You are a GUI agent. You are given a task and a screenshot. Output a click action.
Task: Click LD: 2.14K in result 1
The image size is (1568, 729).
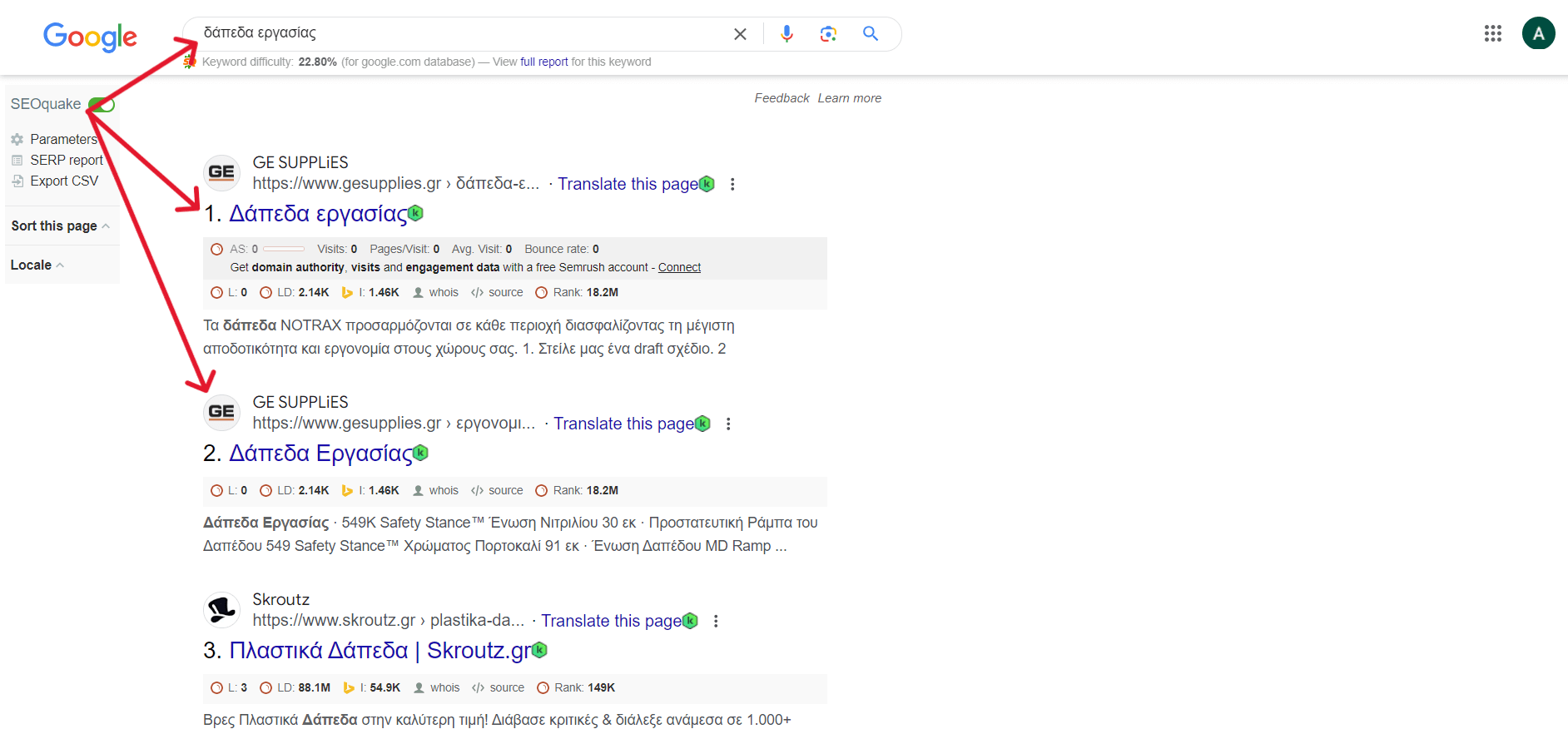point(295,292)
